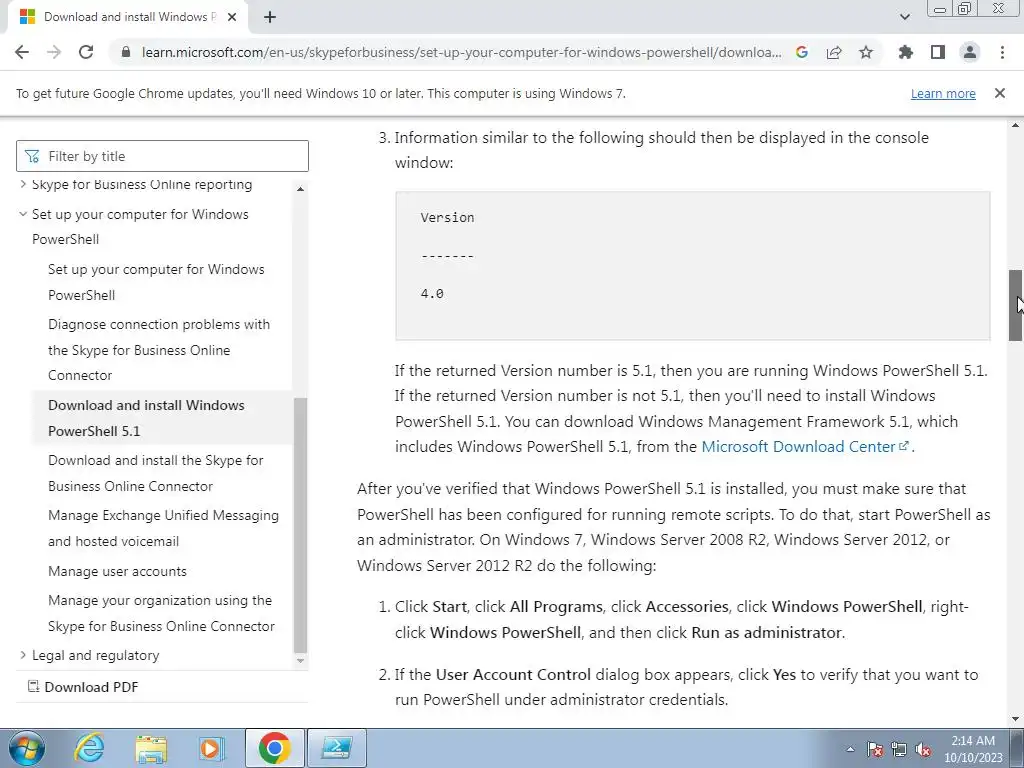This screenshot has height=768, width=1024.
Task: Open a new tab with plus button
Action: coord(270,17)
